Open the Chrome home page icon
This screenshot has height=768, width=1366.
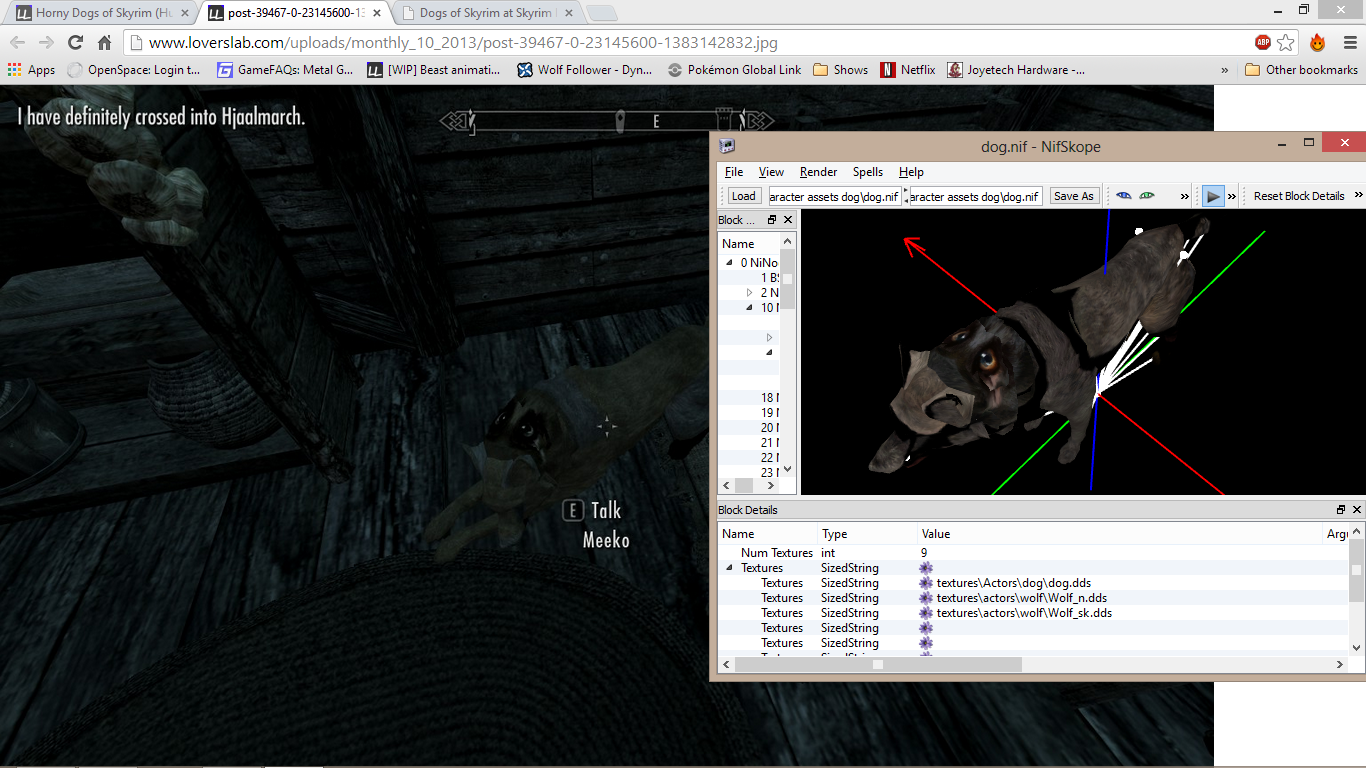(104, 43)
